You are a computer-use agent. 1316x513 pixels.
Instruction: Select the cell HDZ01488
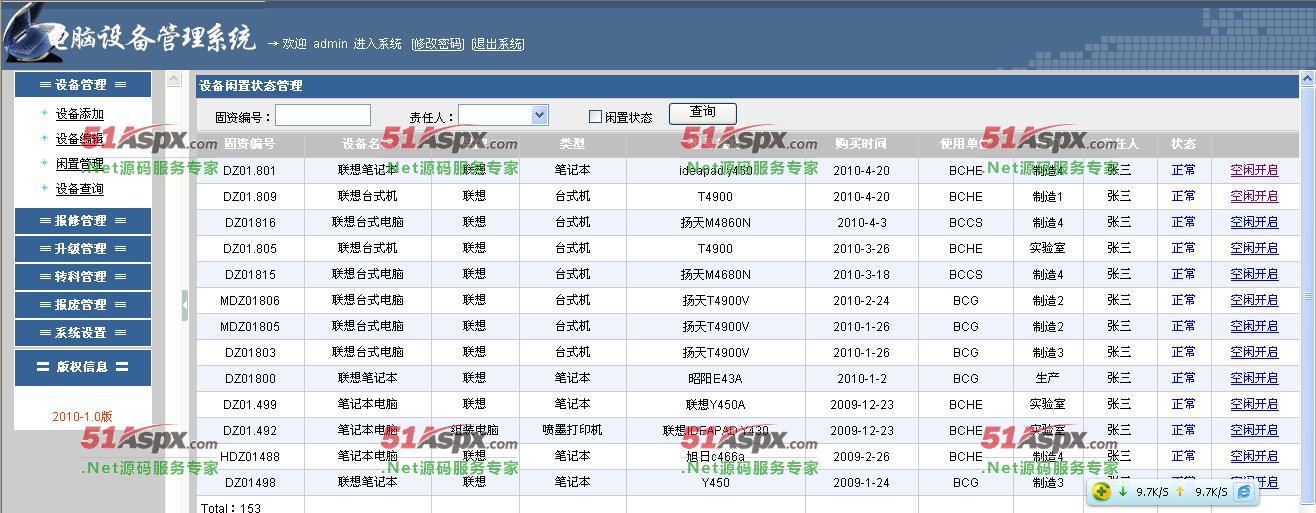coord(250,457)
